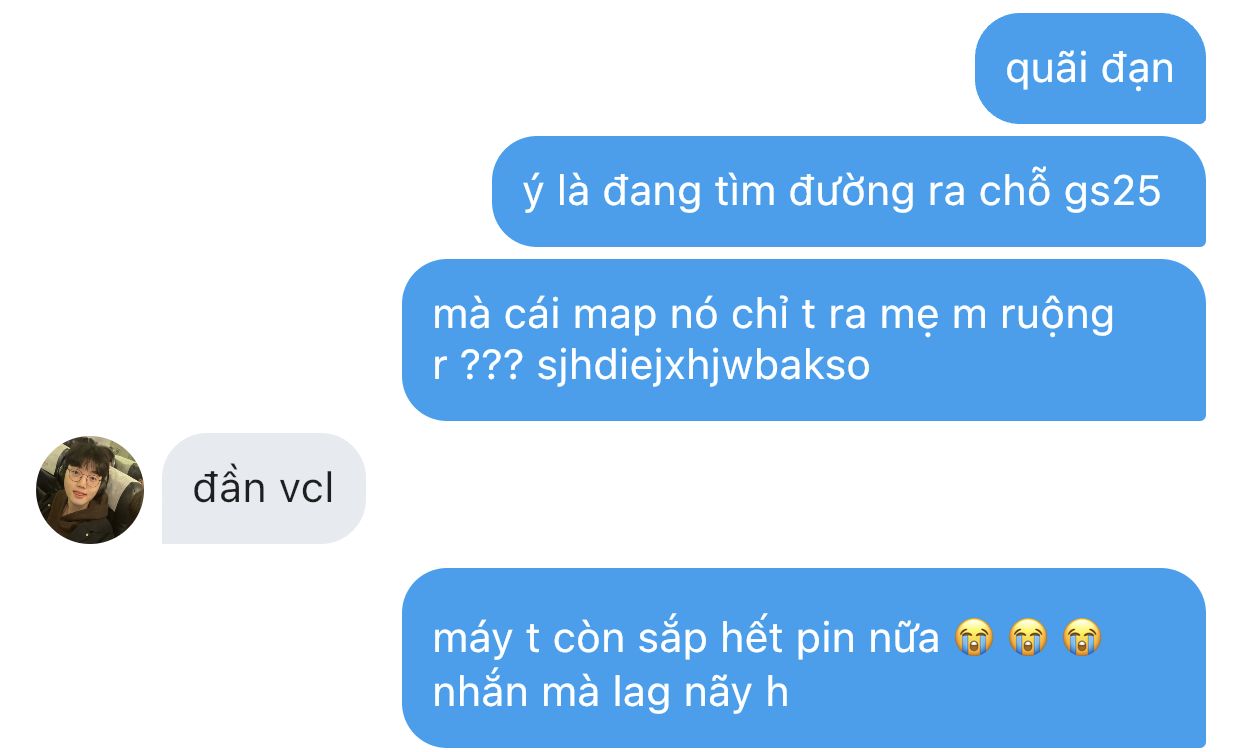The width and height of the screenshot is (1242, 752).
Task: Click the gibberish text 'sjhdiejxhjwbakso'
Action: [704, 366]
